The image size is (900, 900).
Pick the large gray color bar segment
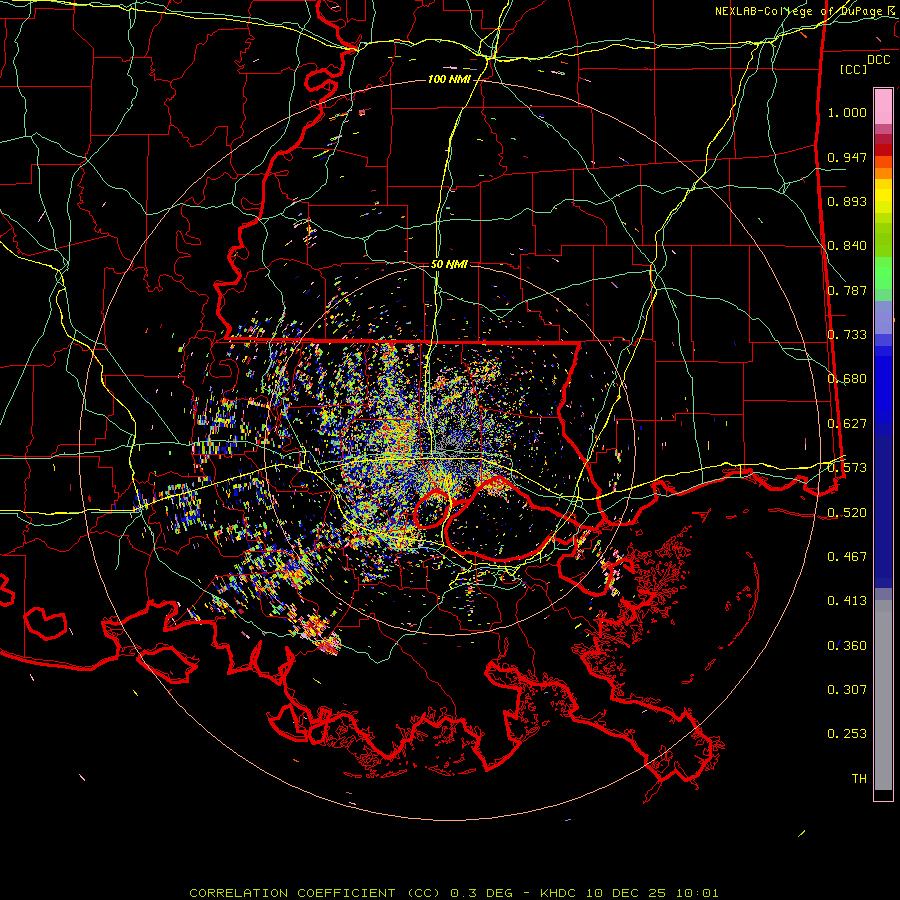[883, 695]
